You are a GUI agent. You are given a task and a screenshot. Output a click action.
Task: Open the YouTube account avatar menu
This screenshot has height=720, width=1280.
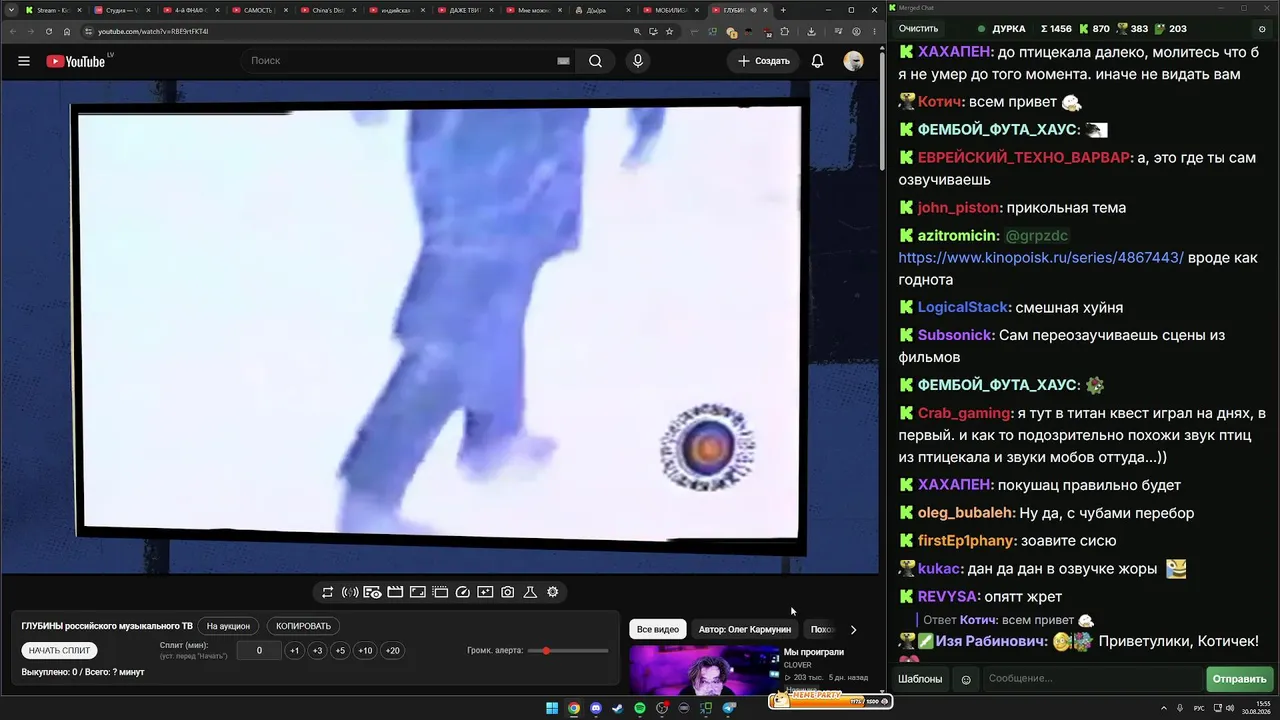click(853, 61)
